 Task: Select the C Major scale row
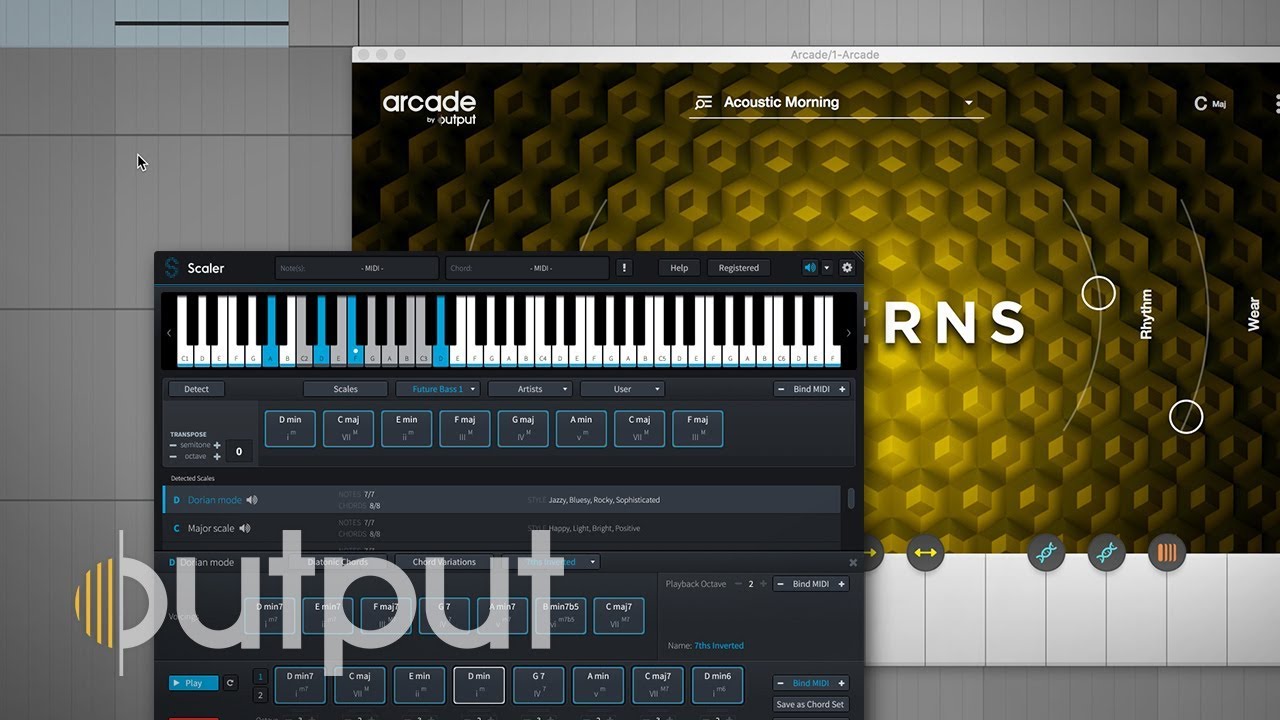502,528
